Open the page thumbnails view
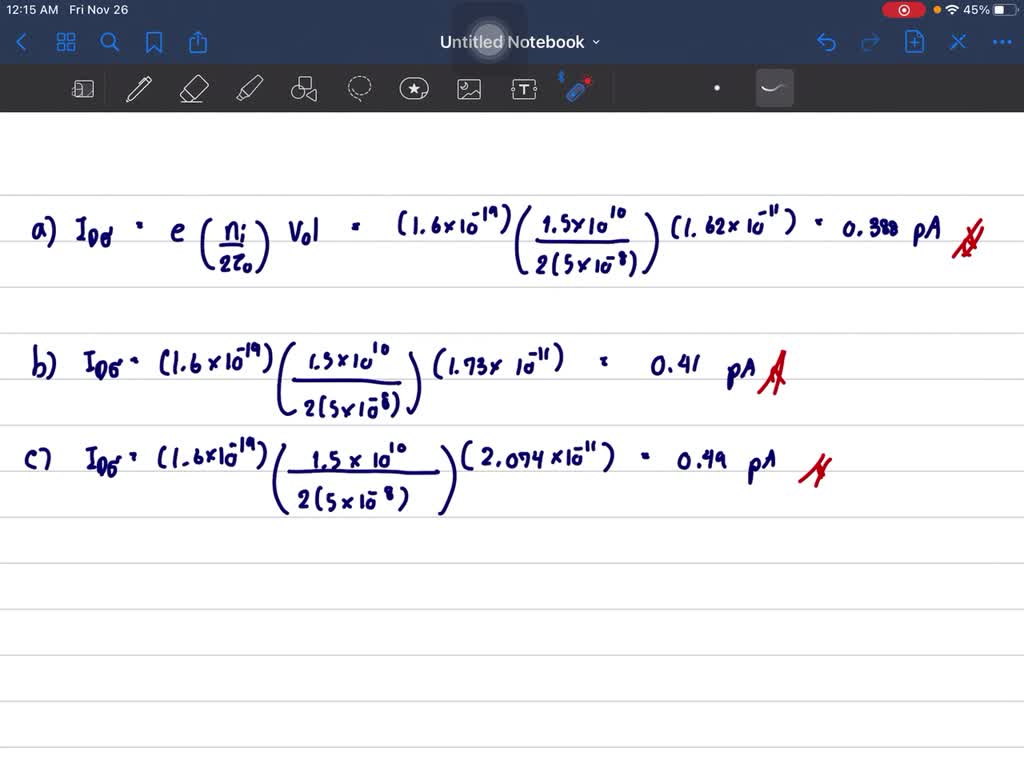The height and width of the screenshot is (768, 1024). click(66, 42)
